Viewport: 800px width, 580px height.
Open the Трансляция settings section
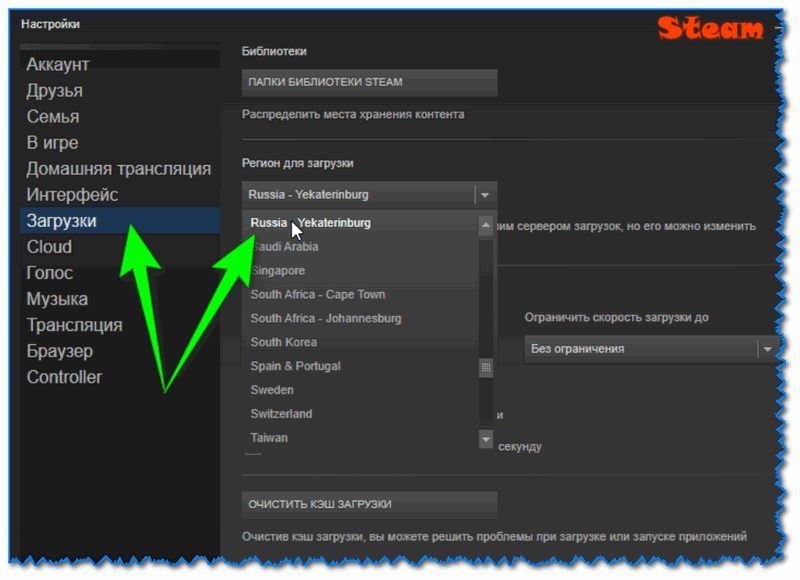click(x=120, y=324)
